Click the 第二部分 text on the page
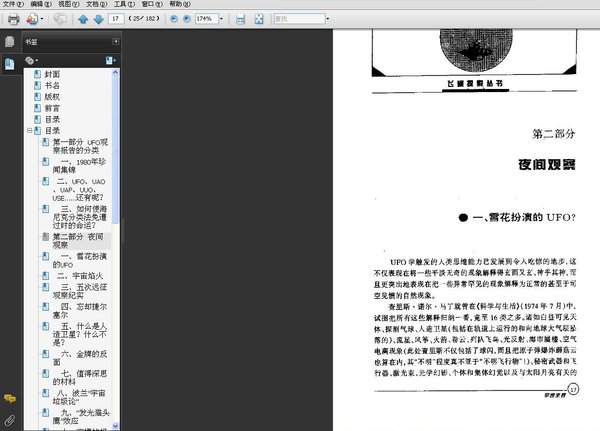 click(x=553, y=134)
